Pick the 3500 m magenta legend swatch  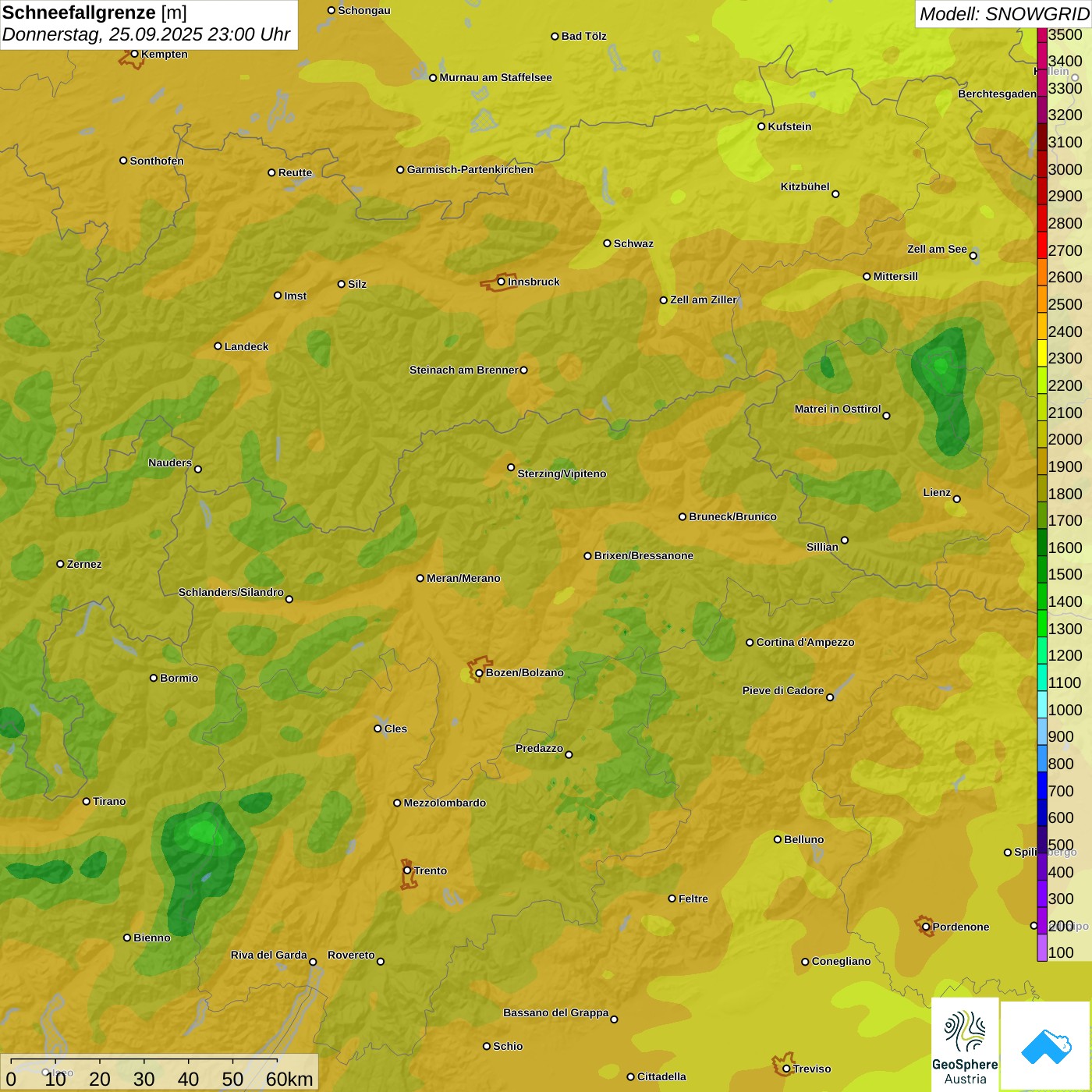tap(1042, 35)
